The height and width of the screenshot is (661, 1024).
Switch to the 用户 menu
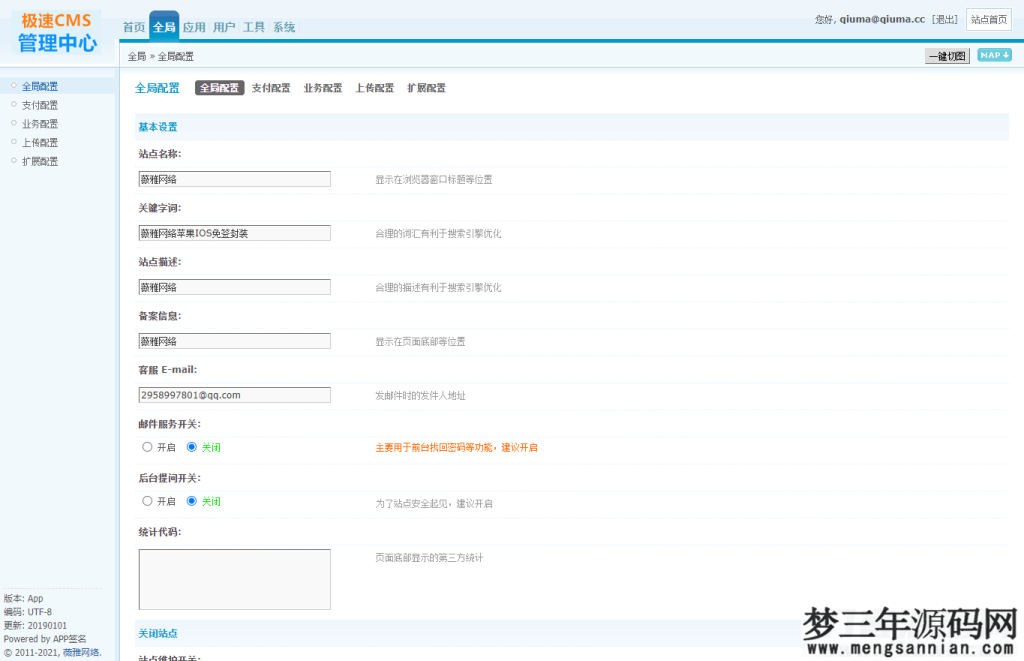[x=224, y=26]
